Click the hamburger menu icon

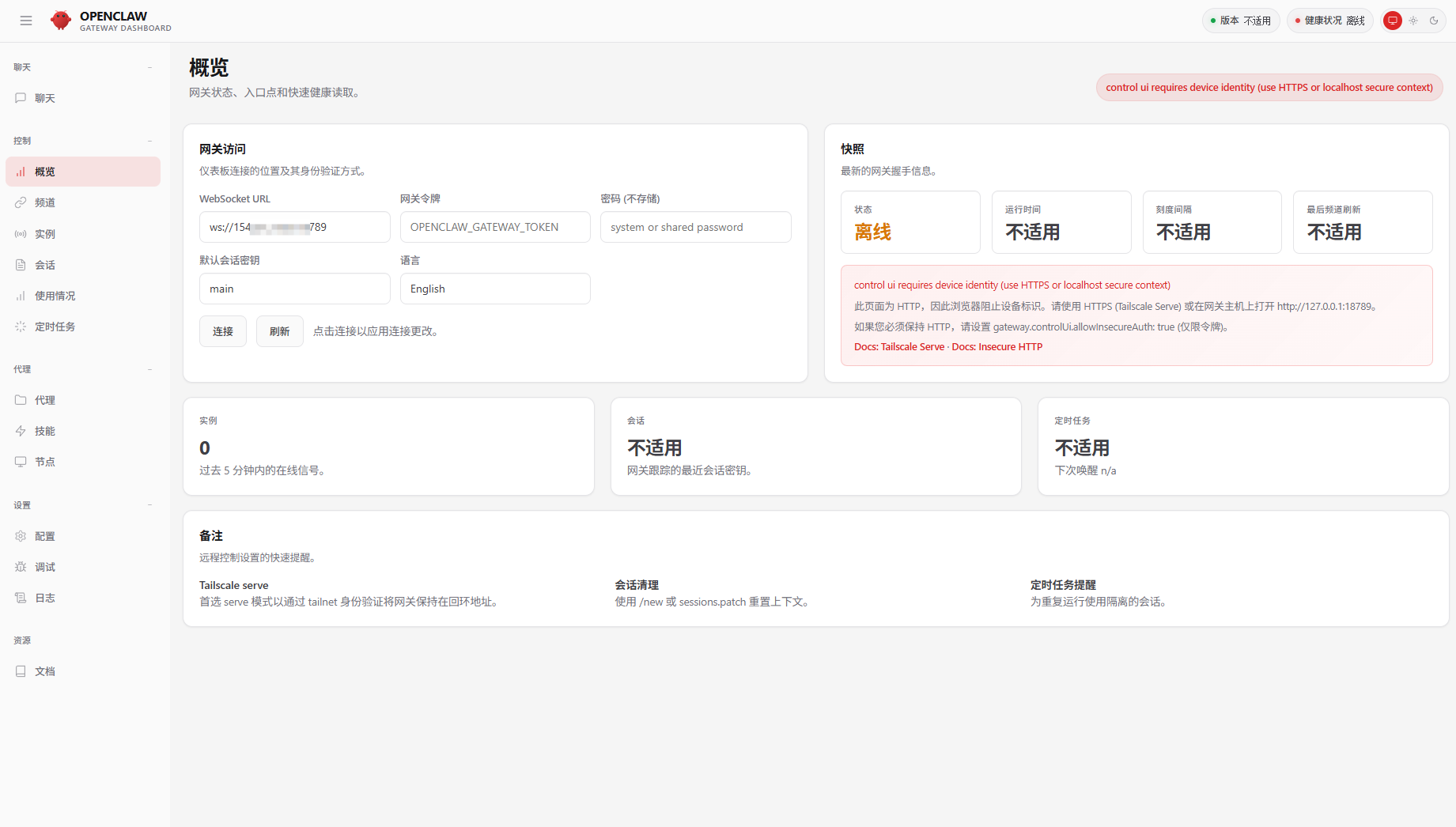[26, 21]
